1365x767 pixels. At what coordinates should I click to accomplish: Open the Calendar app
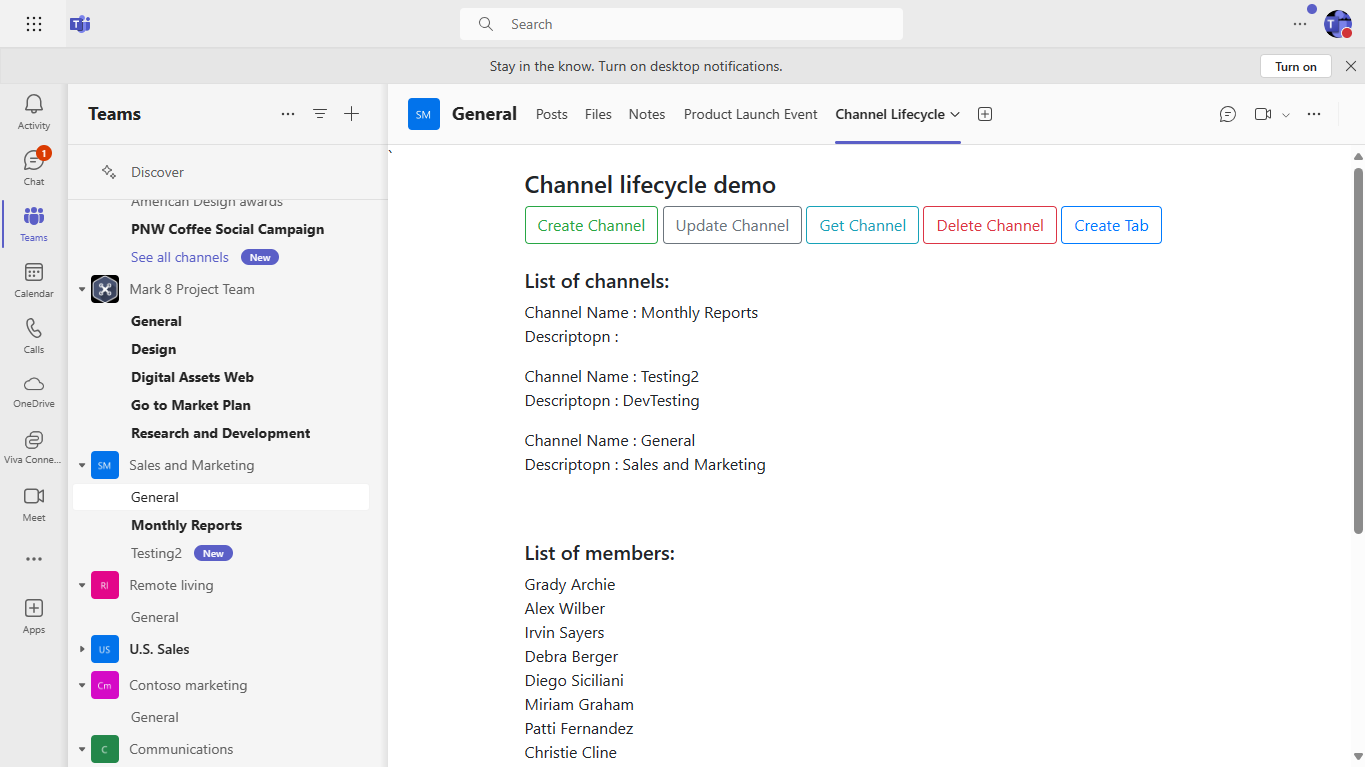(34, 280)
